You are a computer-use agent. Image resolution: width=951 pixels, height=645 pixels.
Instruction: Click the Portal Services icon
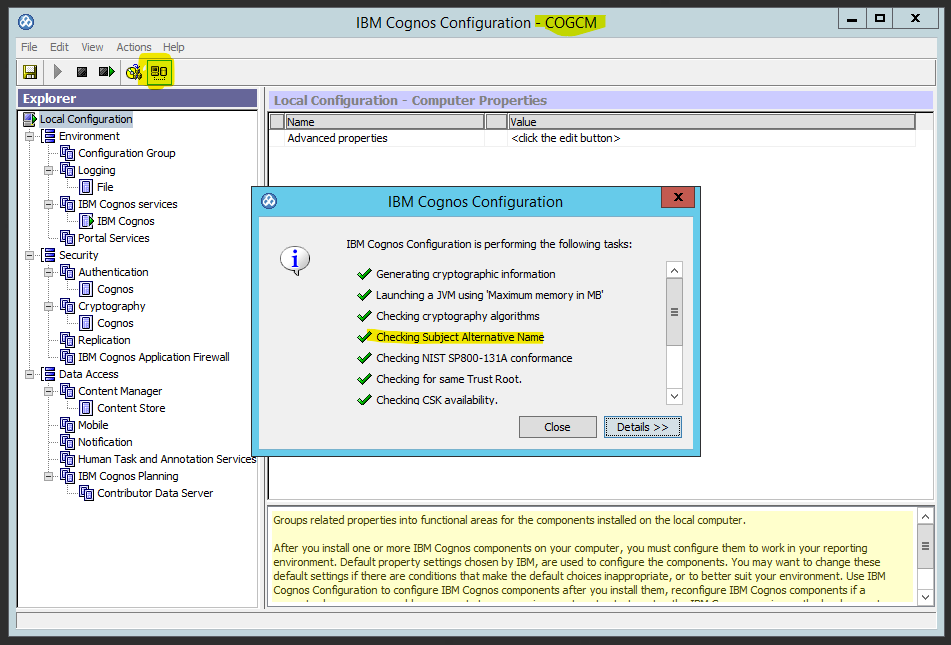pyautogui.click(x=67, y=238)
